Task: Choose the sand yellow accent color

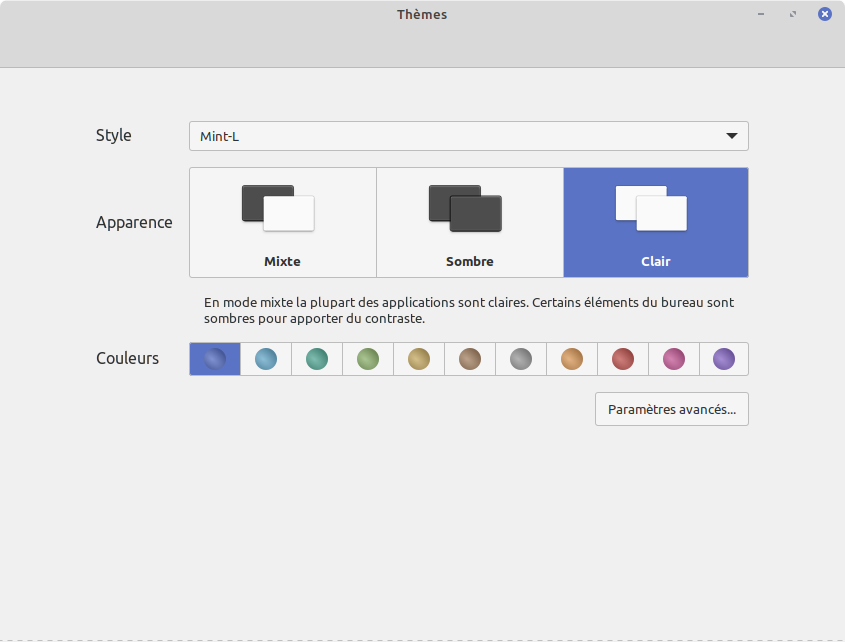Action: 419,359
